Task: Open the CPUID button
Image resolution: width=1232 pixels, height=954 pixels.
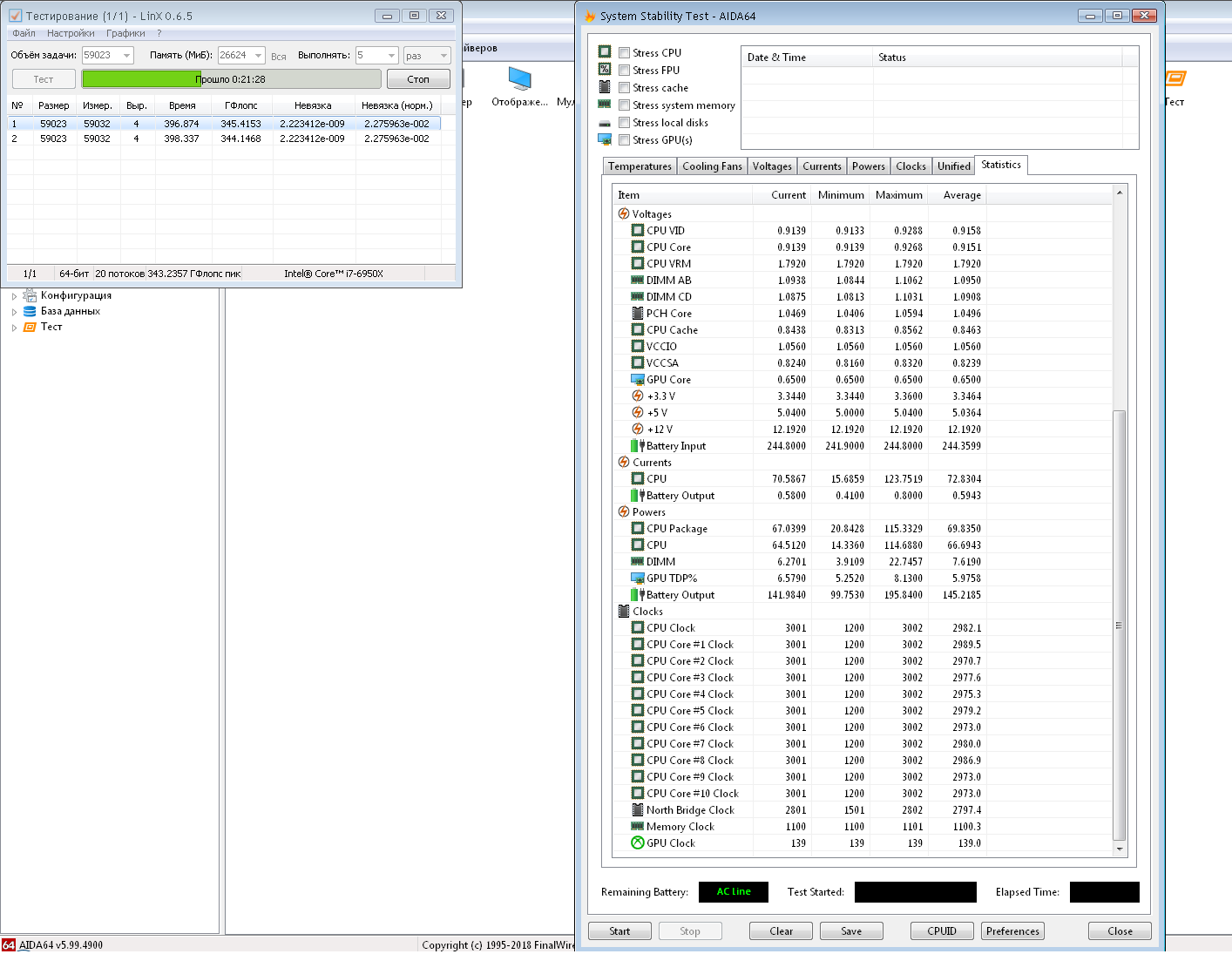Action: click(942, 930)
